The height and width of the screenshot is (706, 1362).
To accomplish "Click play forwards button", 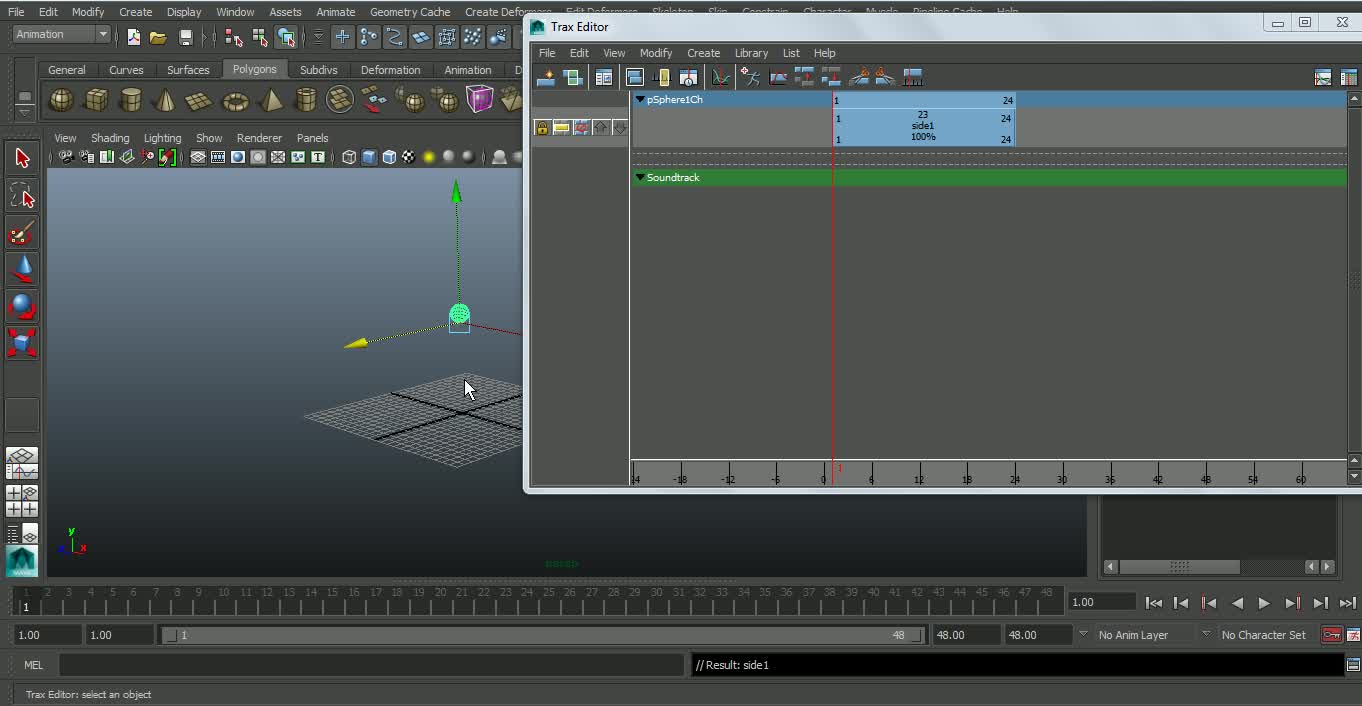I will tap(1264, 603).
